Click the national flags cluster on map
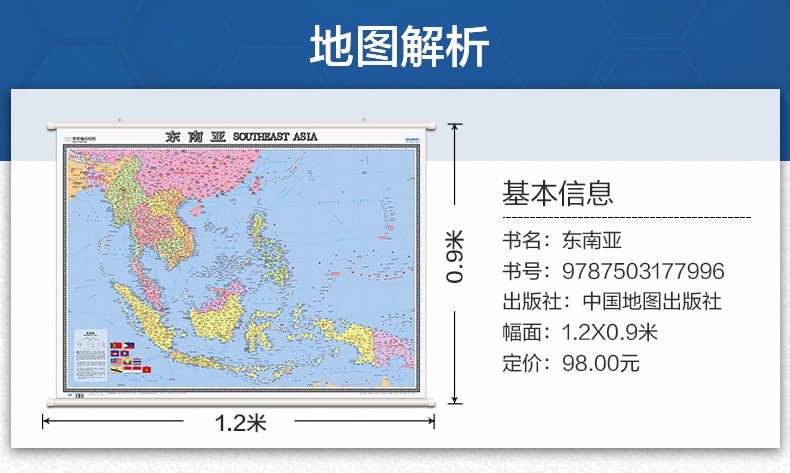The width and height of the screenshot is (790, 473). [x=130, y=357]
